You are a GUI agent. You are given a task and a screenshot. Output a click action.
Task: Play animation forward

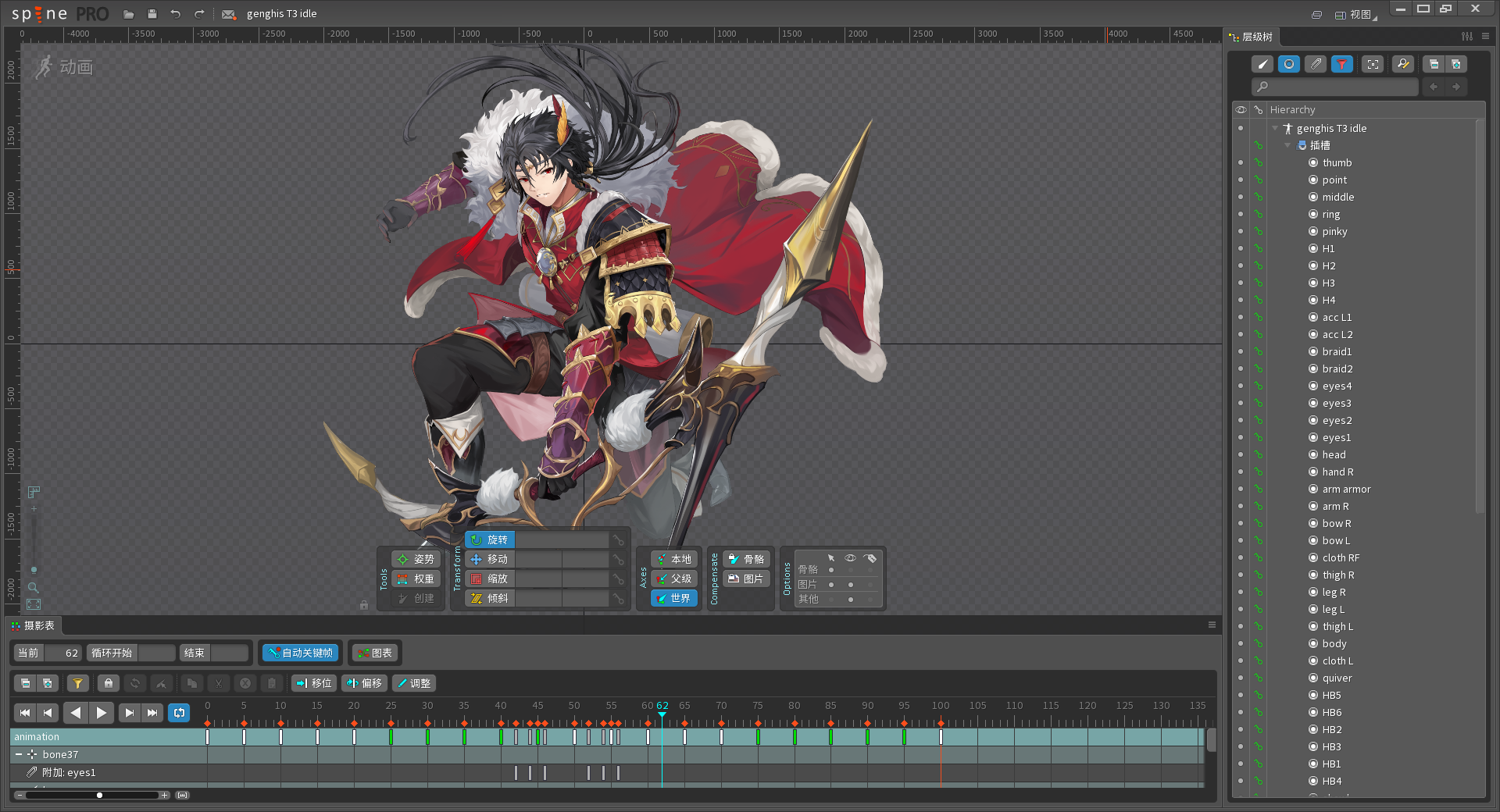coord(102,712)
